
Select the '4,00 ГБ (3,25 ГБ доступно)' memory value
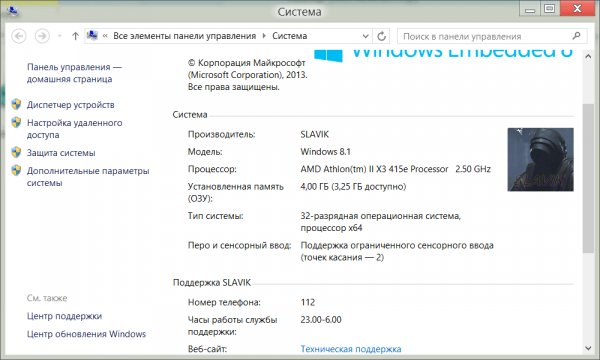353,187
